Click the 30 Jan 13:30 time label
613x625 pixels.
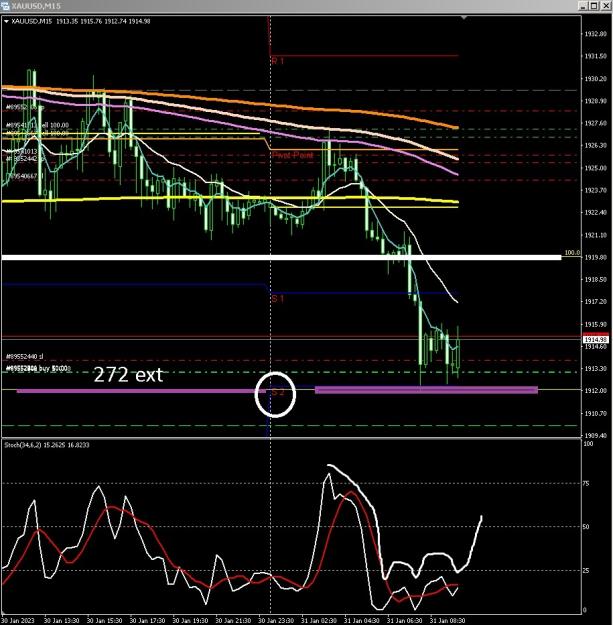click(x=61, y=621)
